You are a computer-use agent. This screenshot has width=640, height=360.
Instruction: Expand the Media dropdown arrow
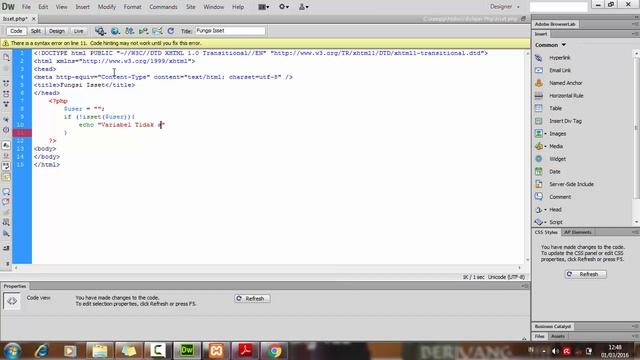(x=545, y=147)
